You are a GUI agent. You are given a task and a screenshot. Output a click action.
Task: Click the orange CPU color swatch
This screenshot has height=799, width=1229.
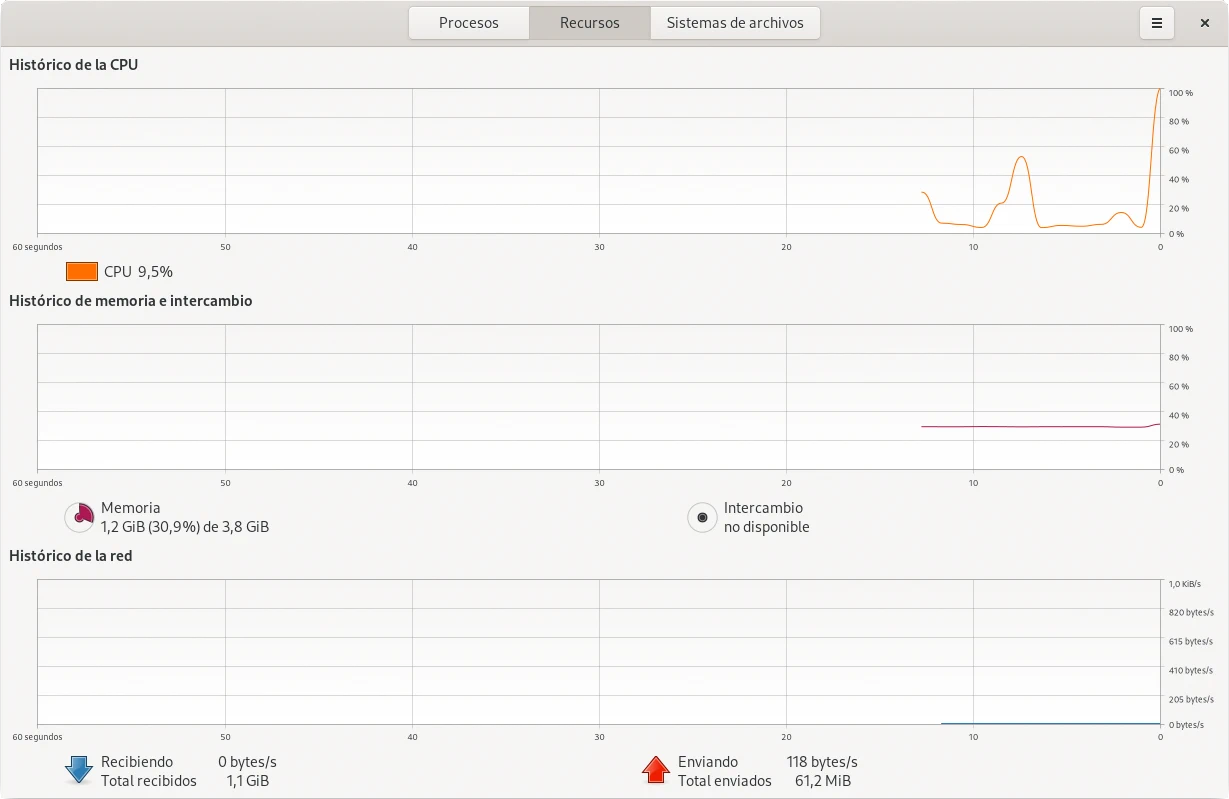[x=82, y=271]
